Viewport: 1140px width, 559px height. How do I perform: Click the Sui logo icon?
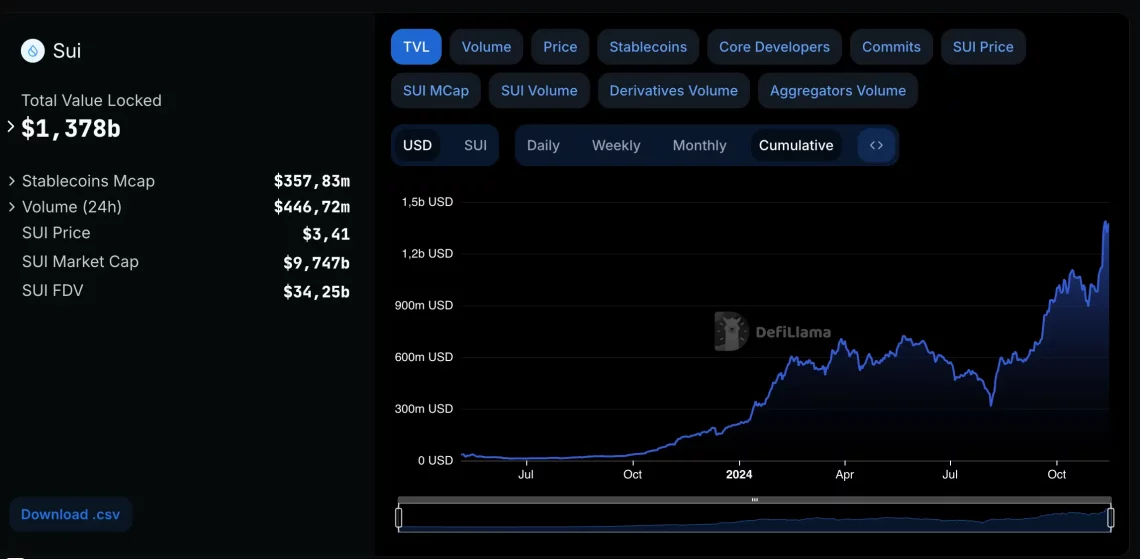[33, 51]
